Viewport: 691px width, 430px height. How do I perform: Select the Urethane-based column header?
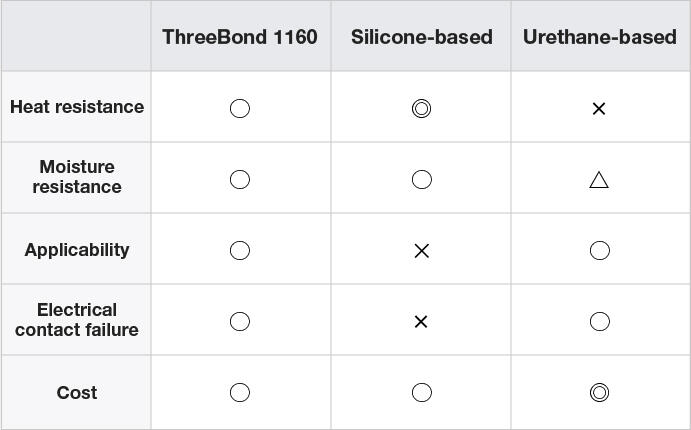(600, 37)
